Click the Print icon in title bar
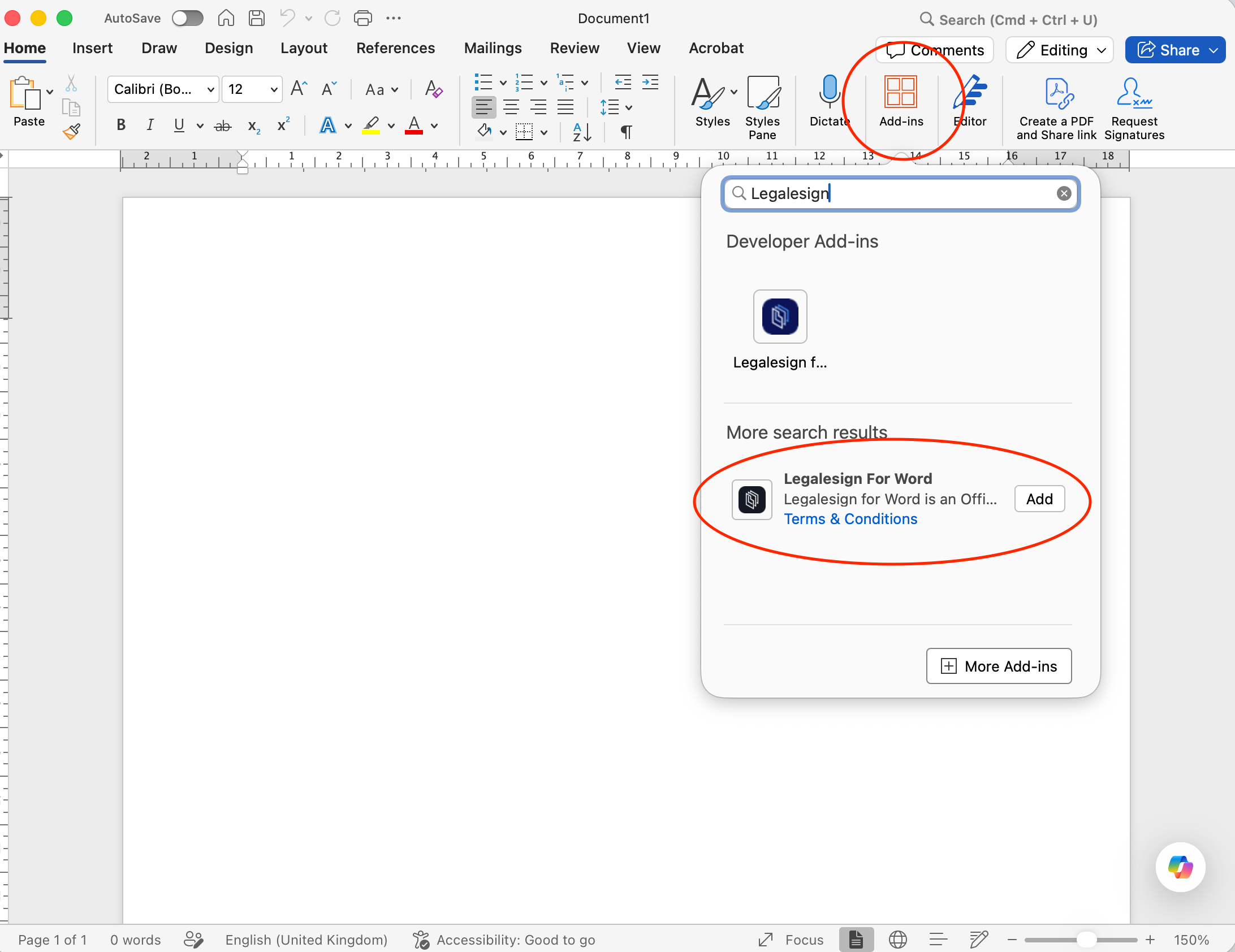Viewport: 1235px width, 952px height. (362, 18)
